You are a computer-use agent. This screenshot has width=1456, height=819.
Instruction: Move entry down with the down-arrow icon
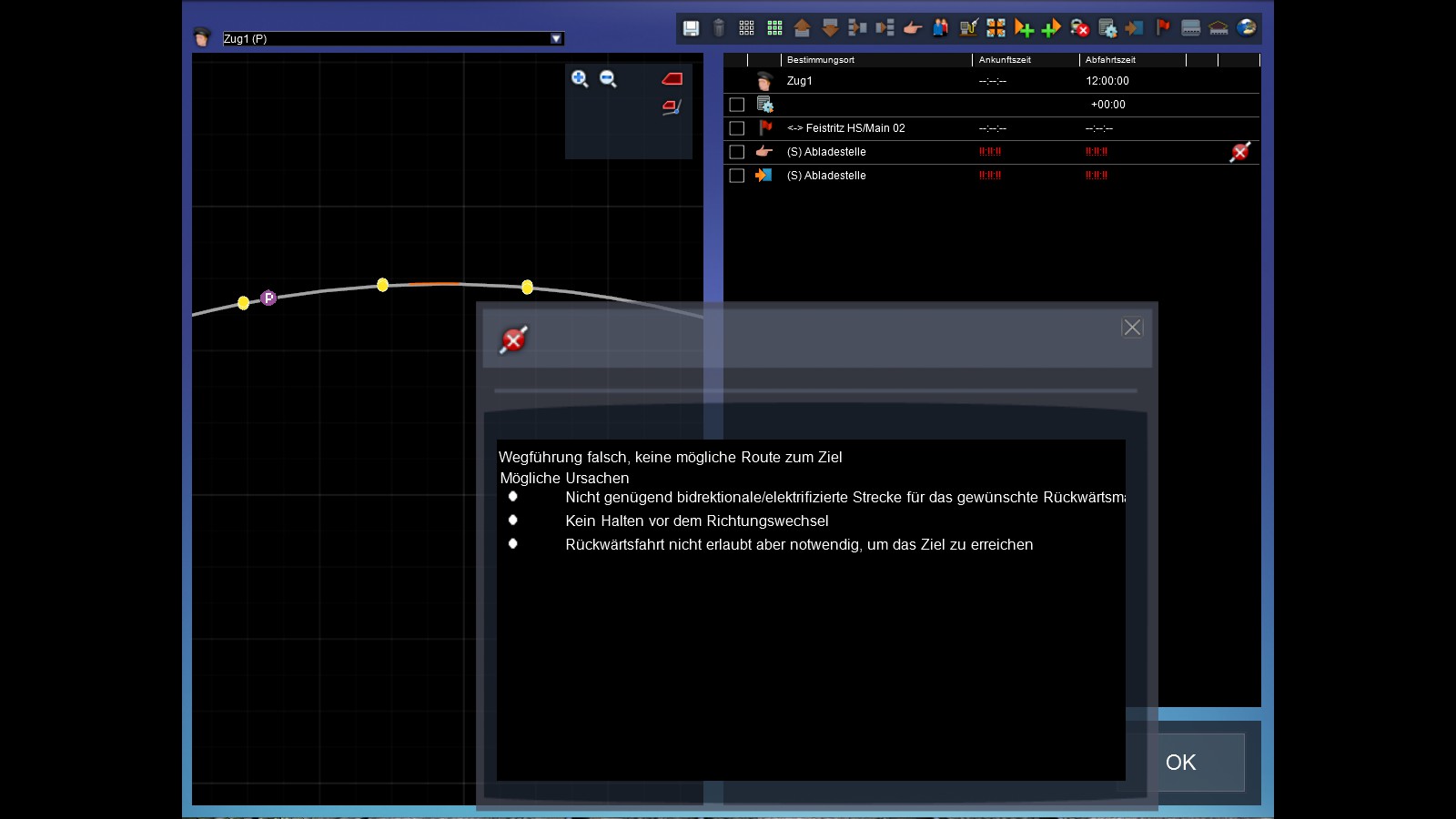[830, 28]
